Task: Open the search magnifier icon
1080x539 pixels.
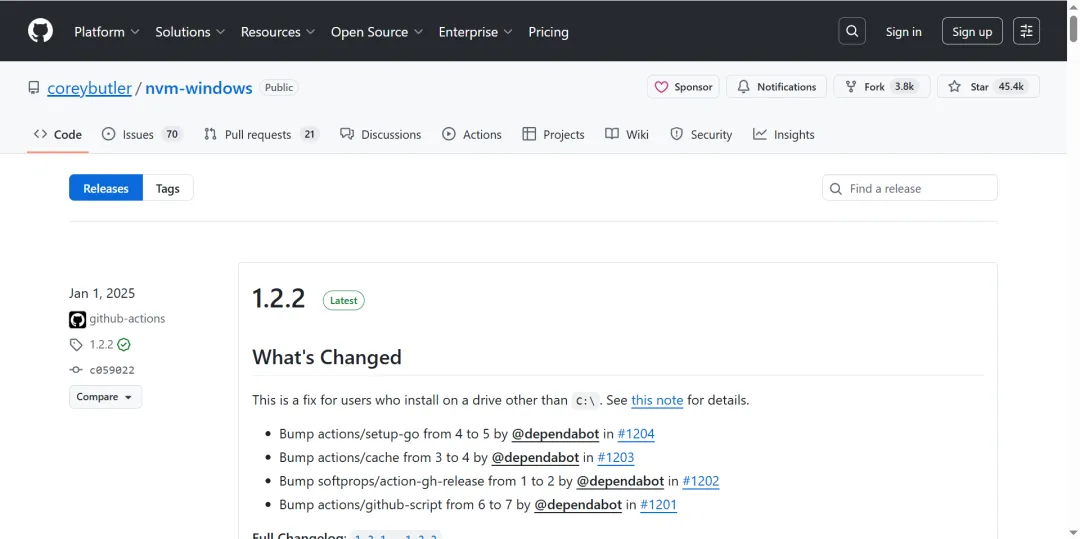Action: pos(852,31)
